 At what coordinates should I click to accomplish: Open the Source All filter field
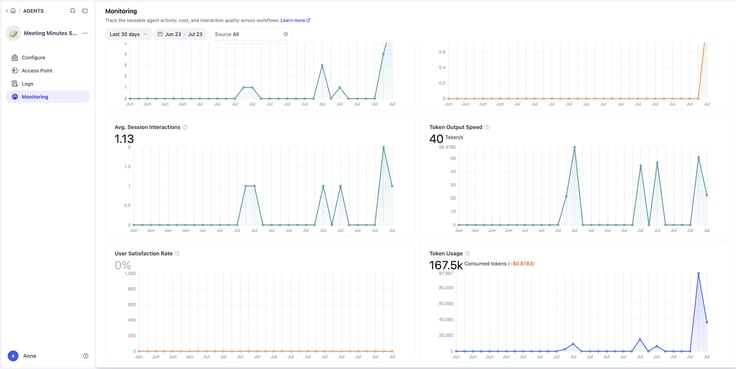pyautogui.click(x=251, y=34)
